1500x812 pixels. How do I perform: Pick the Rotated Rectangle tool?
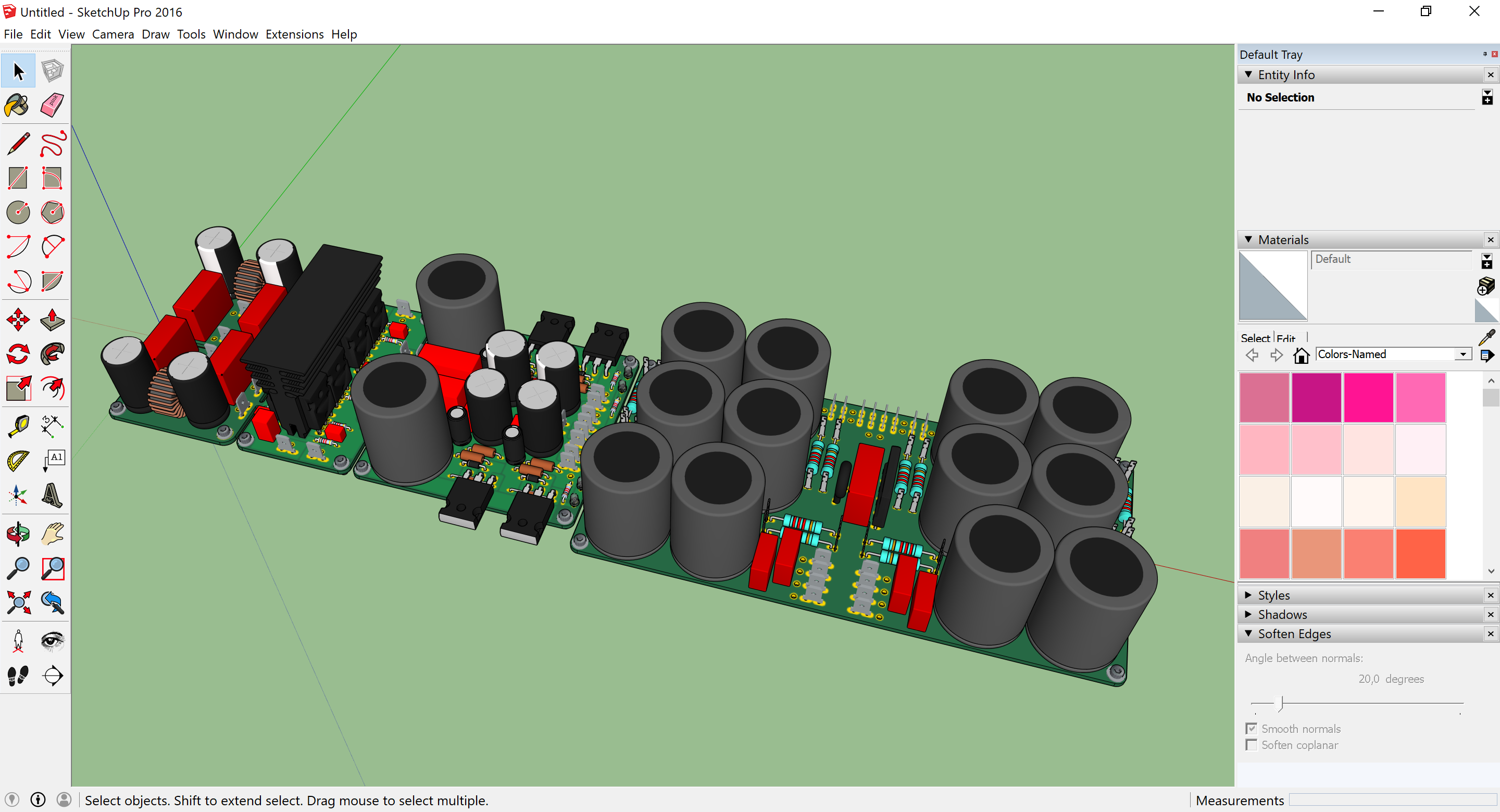pos(53,178)
